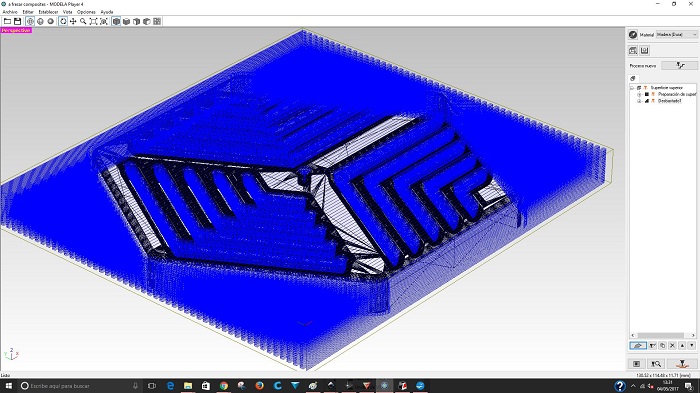This screenshot has height=393, width=700.
Task: Switch to side cube view icon
Action: [147, 21]
